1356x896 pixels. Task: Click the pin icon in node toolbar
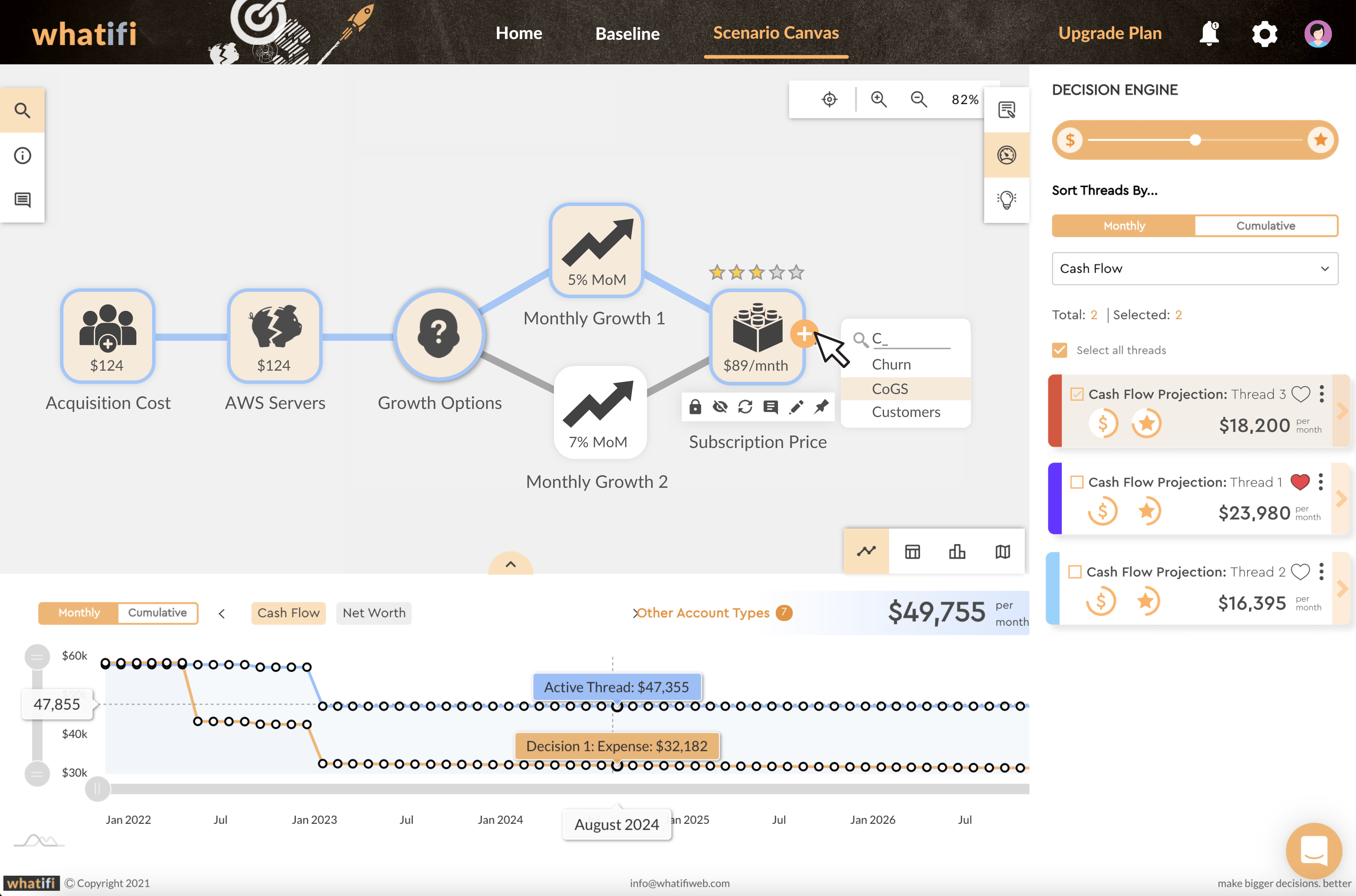821,407
